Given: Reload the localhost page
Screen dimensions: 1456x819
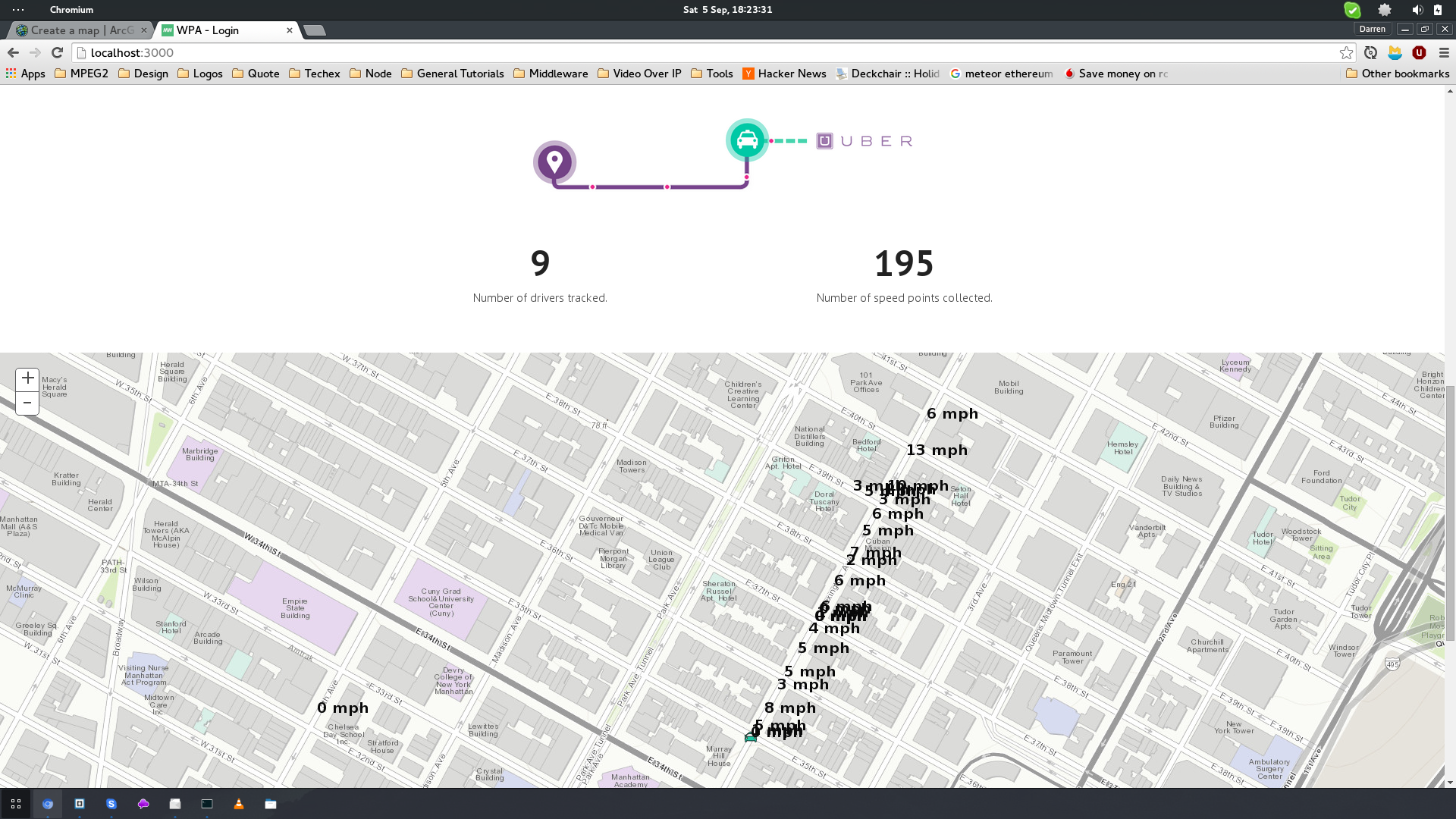Looking at the screenshot, I should 57,52.
